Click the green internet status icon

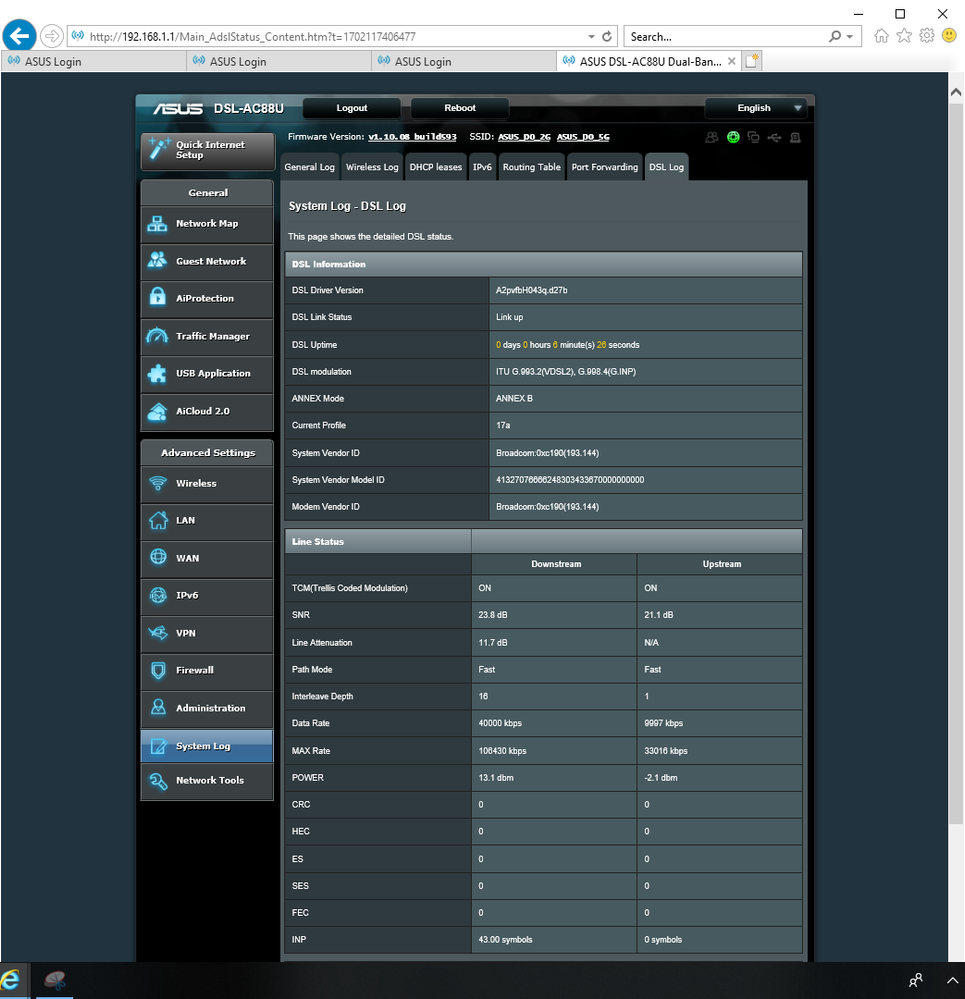[x=733, y=137]
